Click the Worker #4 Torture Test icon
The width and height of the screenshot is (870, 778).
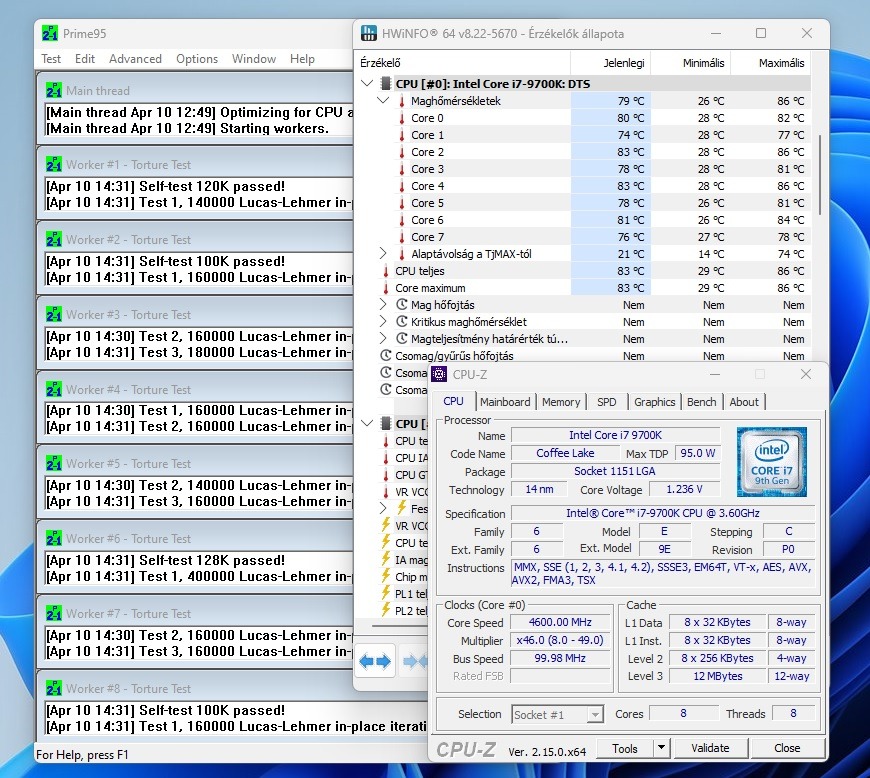(54, 390)
